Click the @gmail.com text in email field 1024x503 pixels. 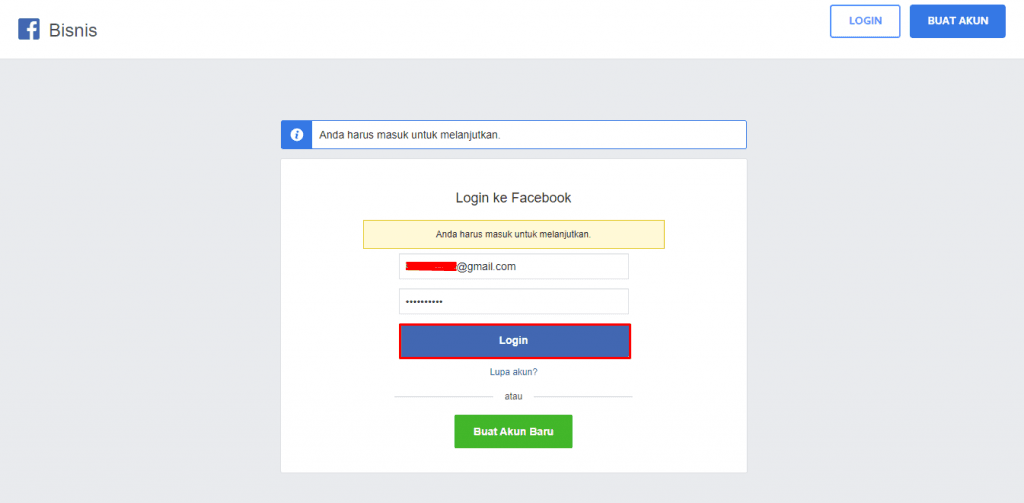487,267
